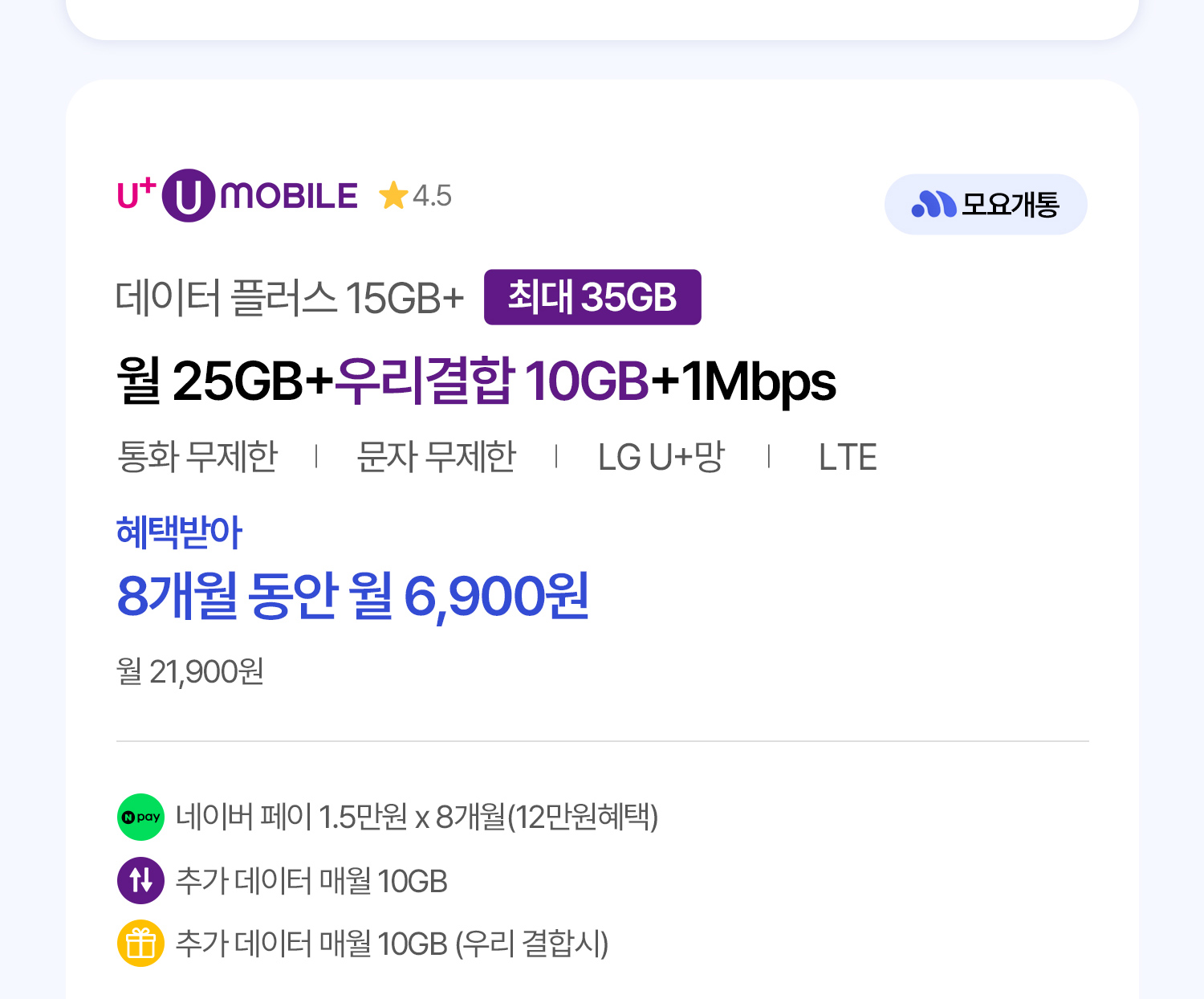This screenshot has height=999, width=1204.
Task: Click the yellow star rating icon
Action: (x=393, y=195)
